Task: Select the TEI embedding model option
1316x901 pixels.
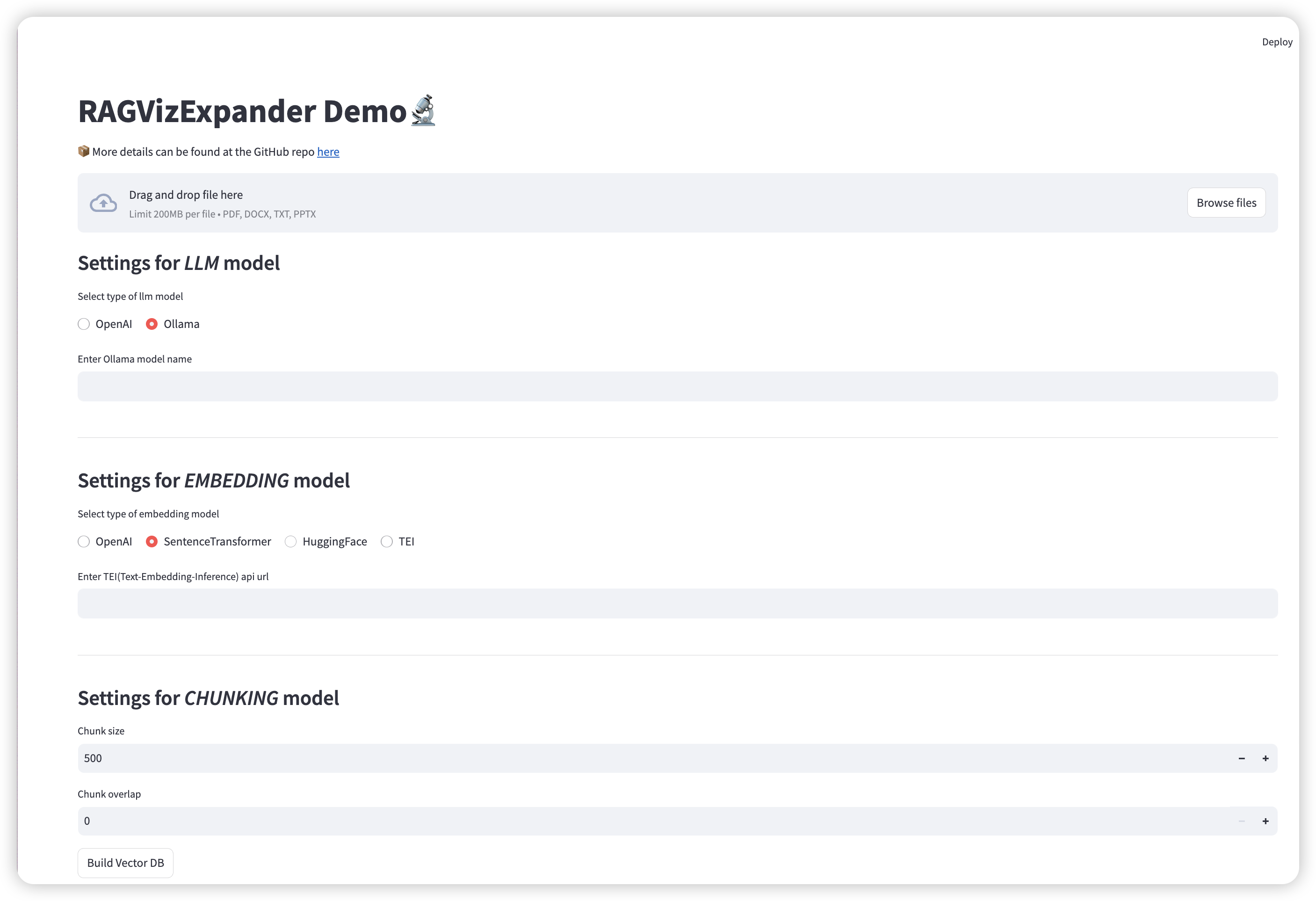Action: point(387,541)
